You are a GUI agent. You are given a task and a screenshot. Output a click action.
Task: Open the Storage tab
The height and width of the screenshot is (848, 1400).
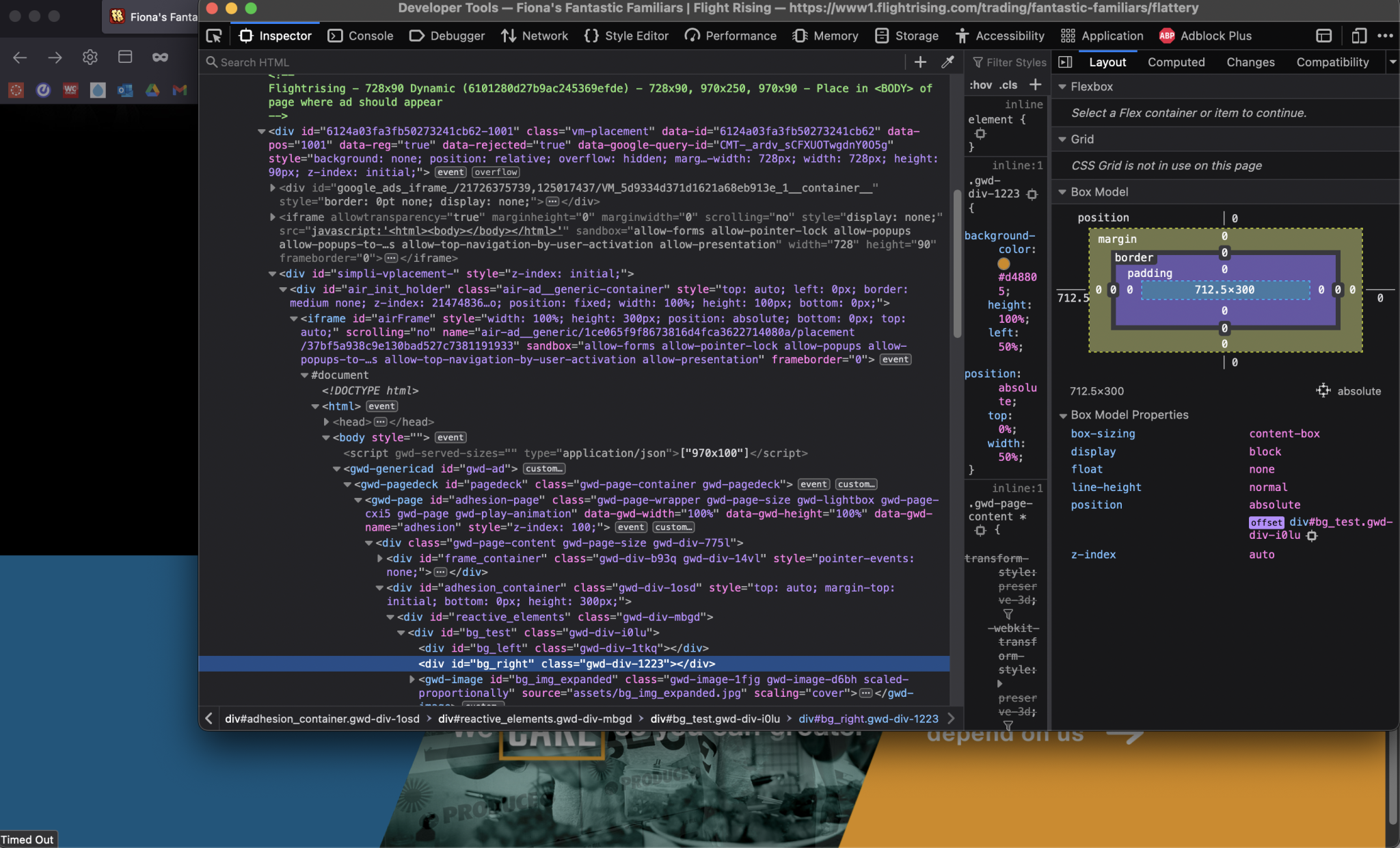(x=907, y=36)
